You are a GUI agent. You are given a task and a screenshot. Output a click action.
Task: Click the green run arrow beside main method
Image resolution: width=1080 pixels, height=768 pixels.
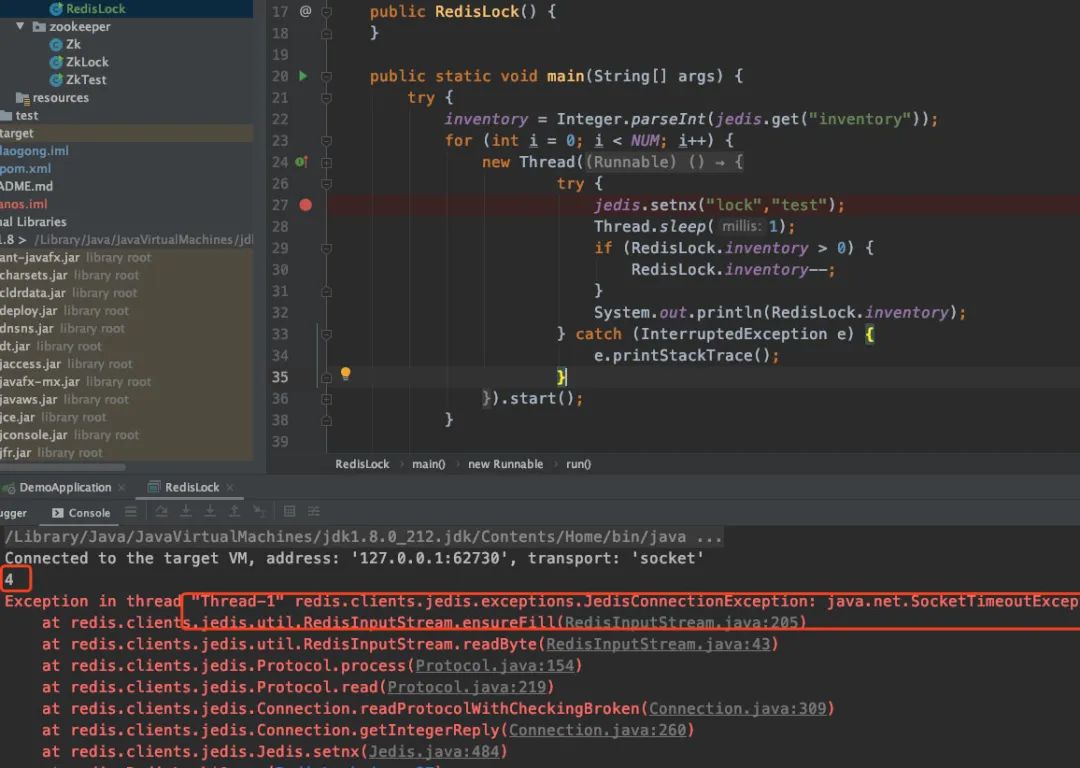tap(303, 76)
